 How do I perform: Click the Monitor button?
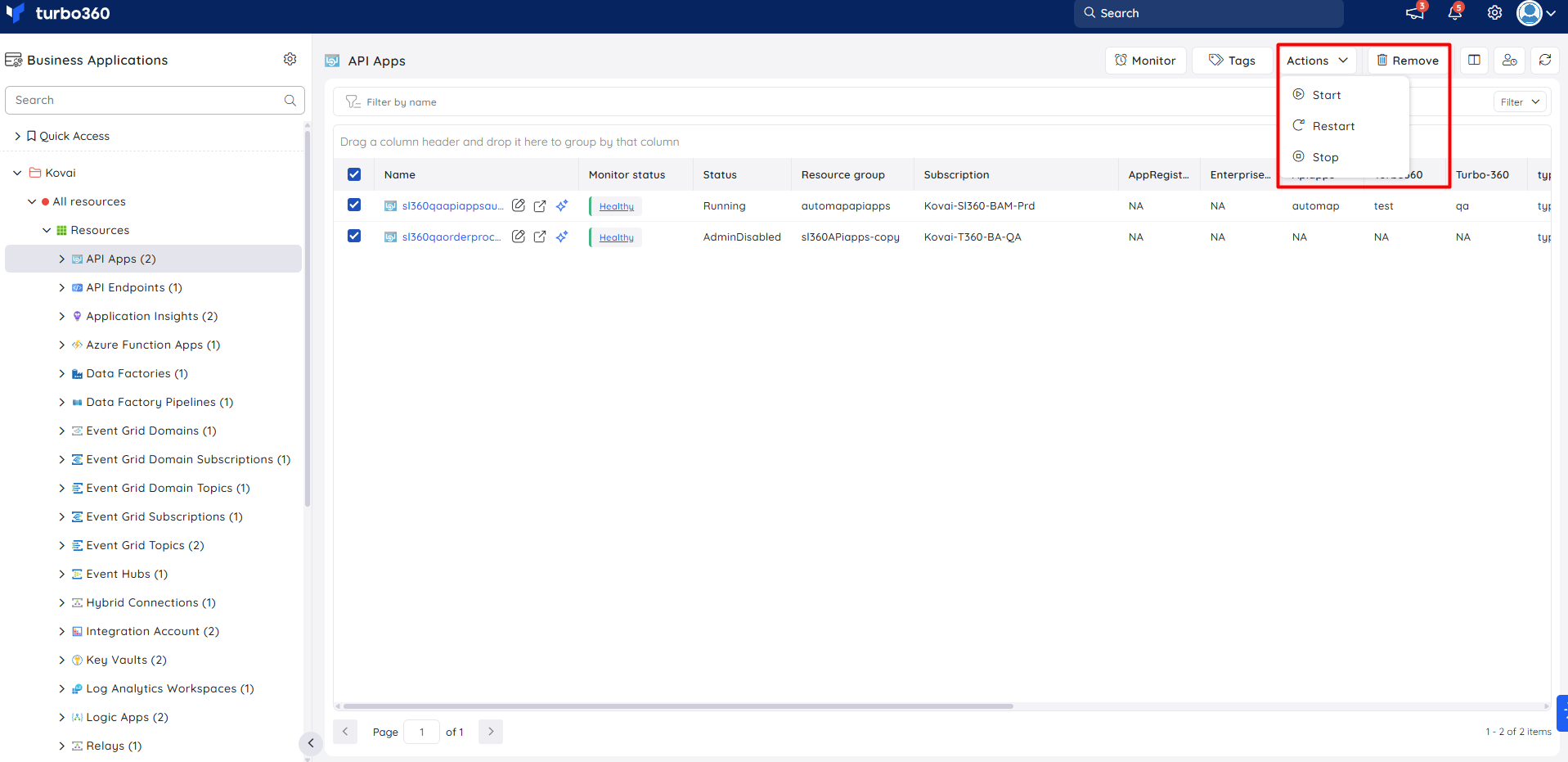[x=1145, y=61]
